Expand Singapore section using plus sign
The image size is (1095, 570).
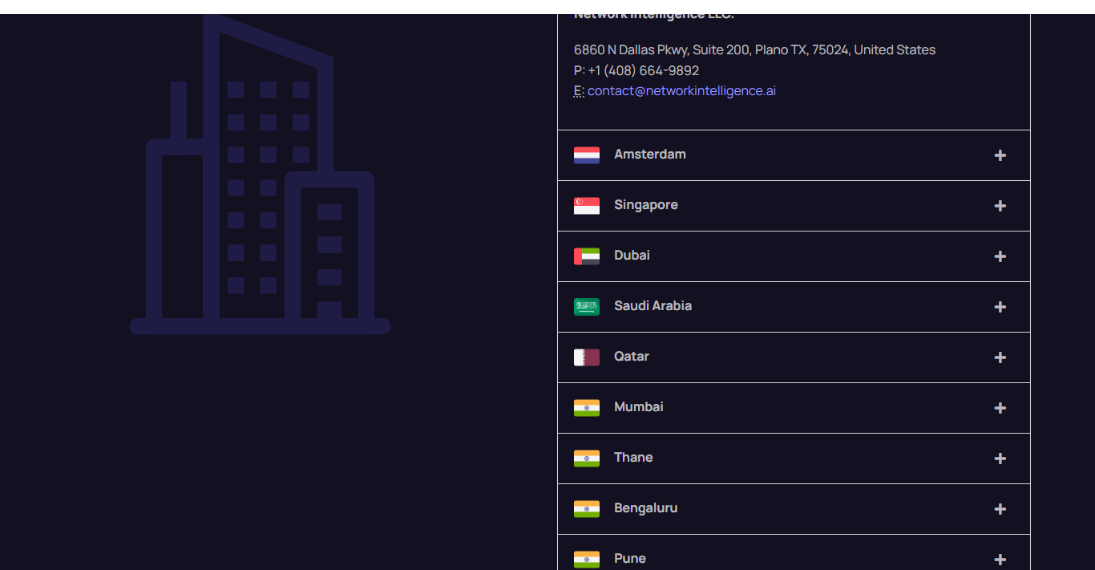point(1000,206)
